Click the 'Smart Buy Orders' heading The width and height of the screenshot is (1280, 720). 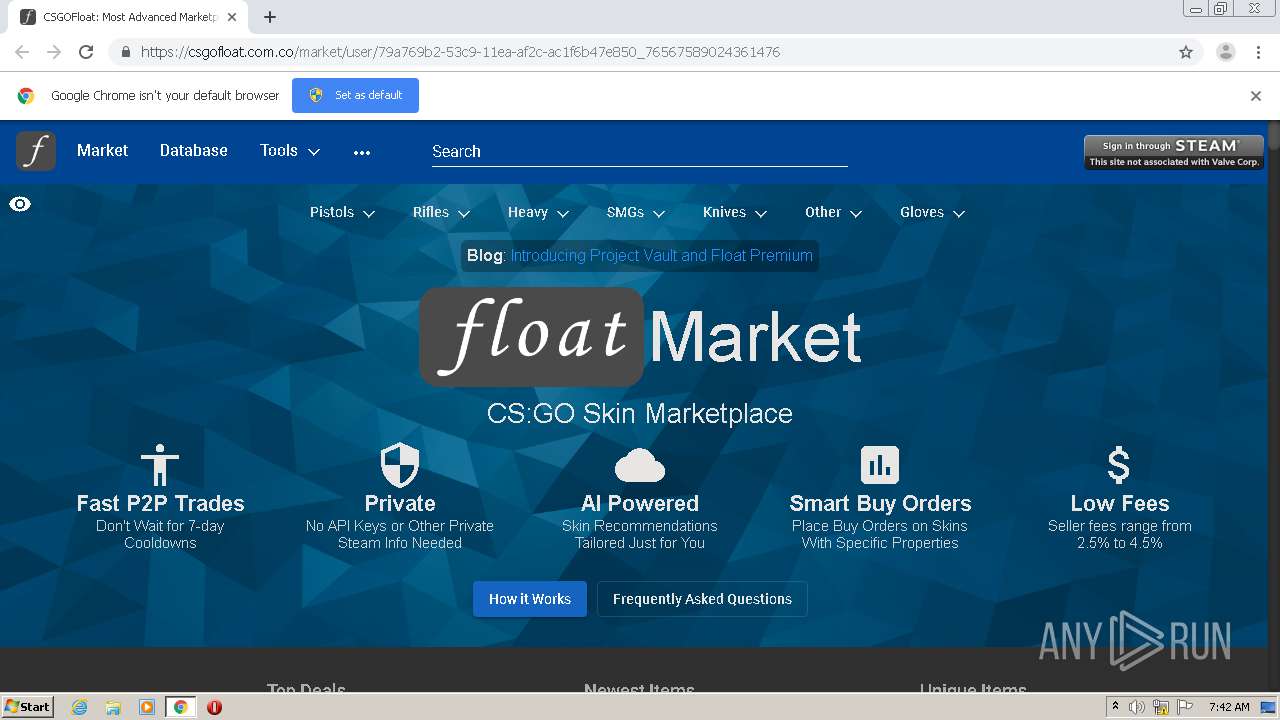(880, 504)
